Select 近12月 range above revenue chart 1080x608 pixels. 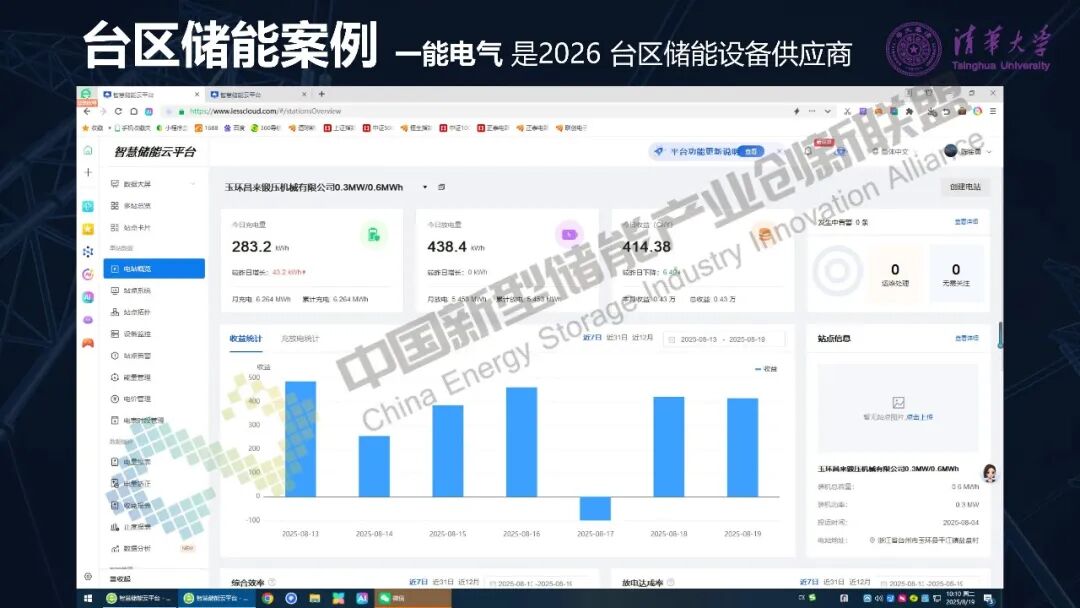click(642, 337)
